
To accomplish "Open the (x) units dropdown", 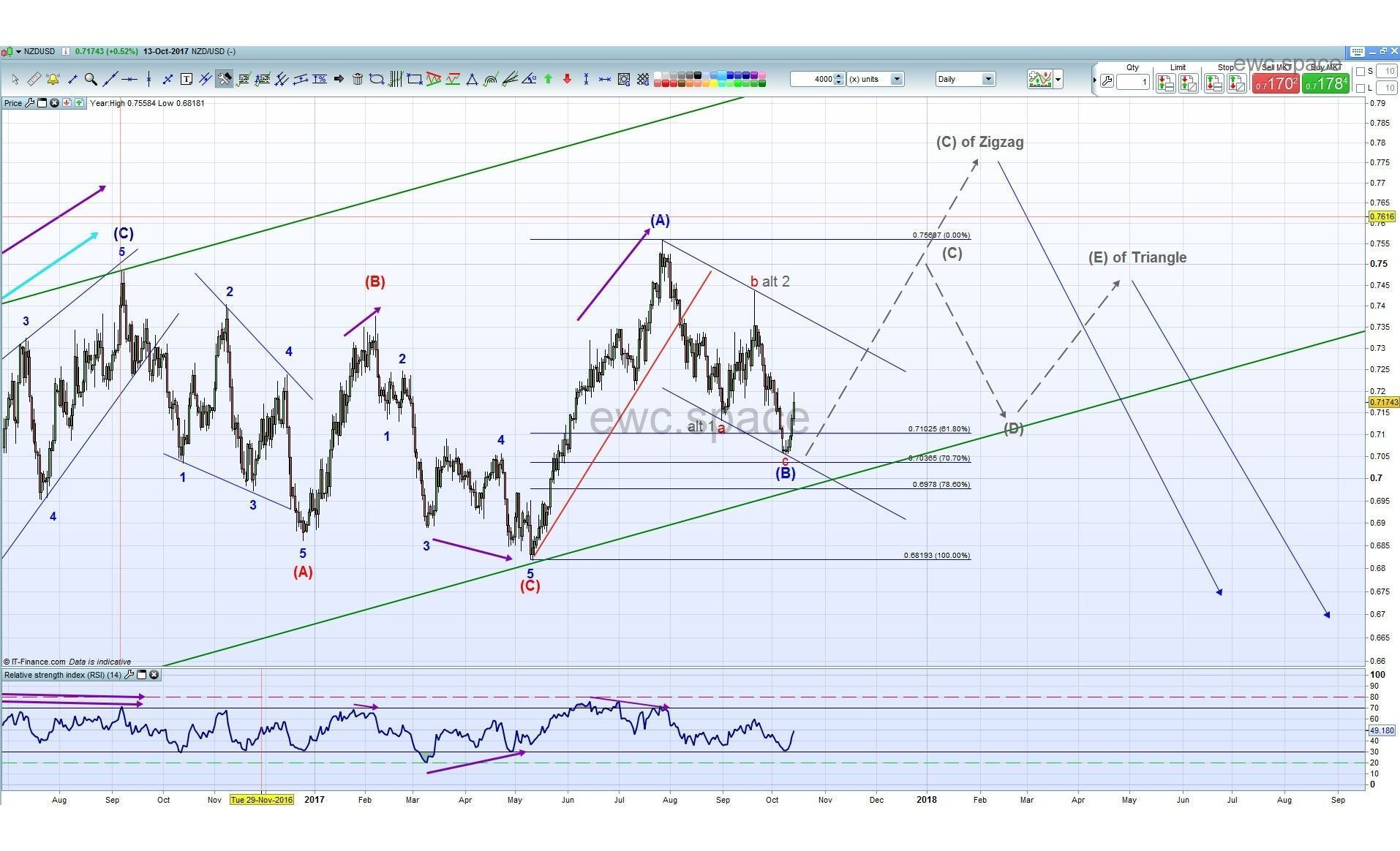I will click(x=896, y=79).
